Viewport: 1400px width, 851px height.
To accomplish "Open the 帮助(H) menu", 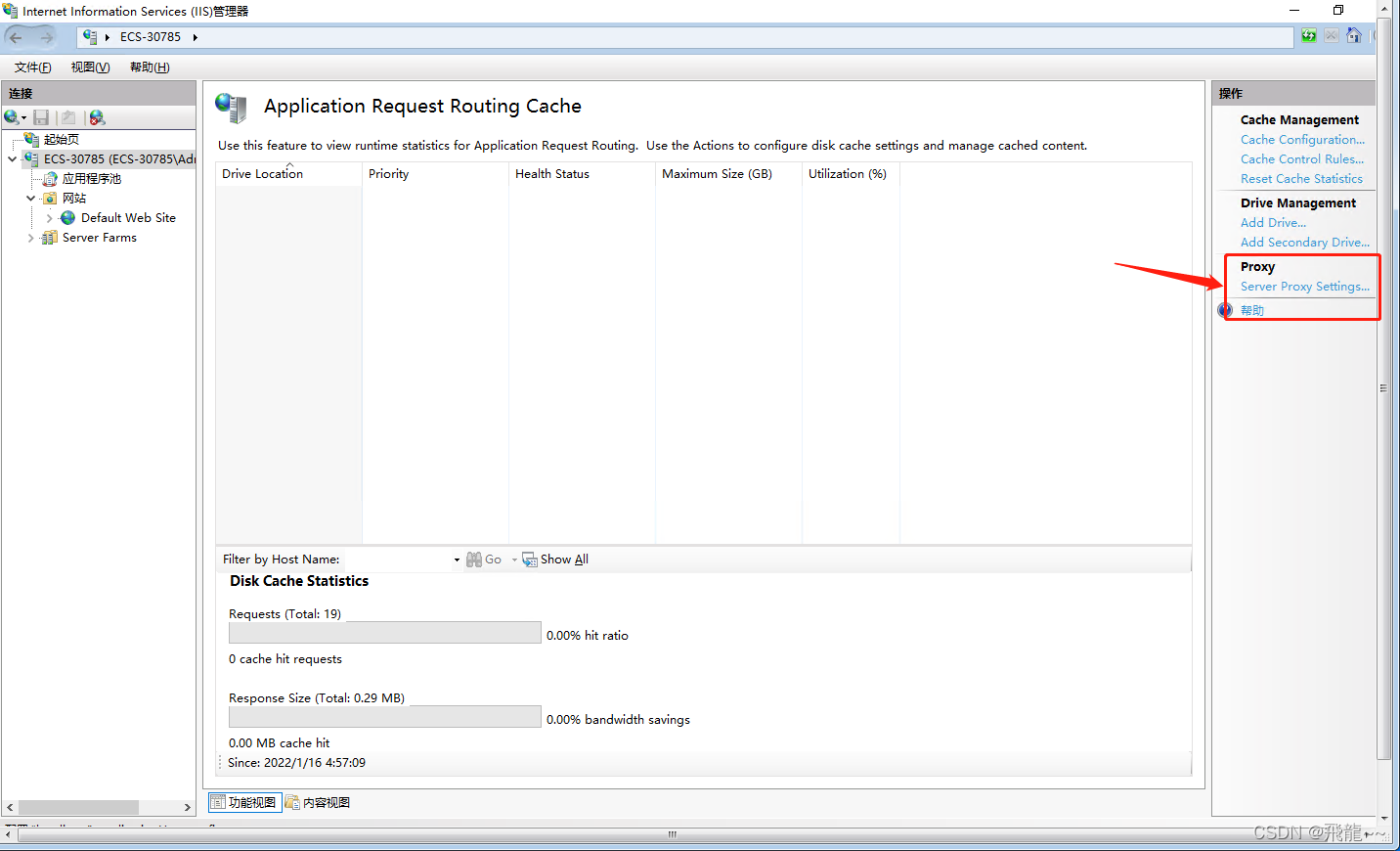I will [150, 67].
